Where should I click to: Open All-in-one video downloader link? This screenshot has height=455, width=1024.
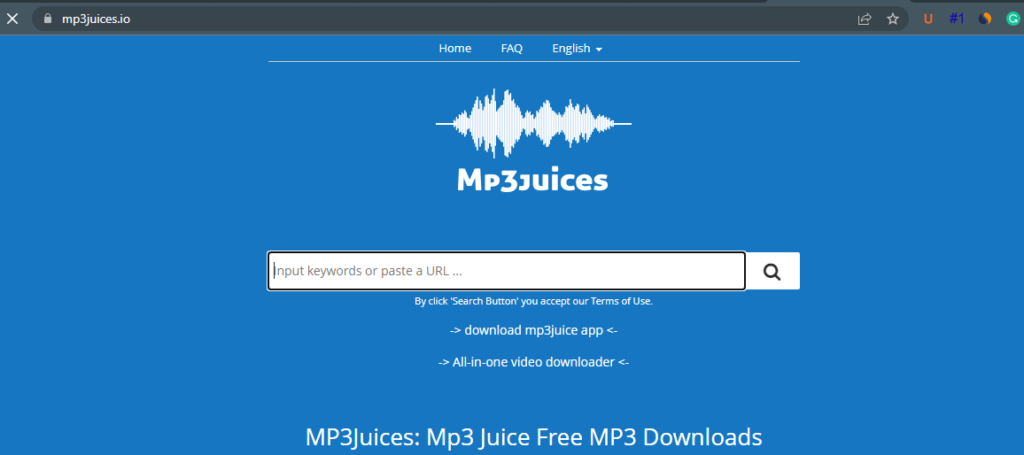(534, 362)
